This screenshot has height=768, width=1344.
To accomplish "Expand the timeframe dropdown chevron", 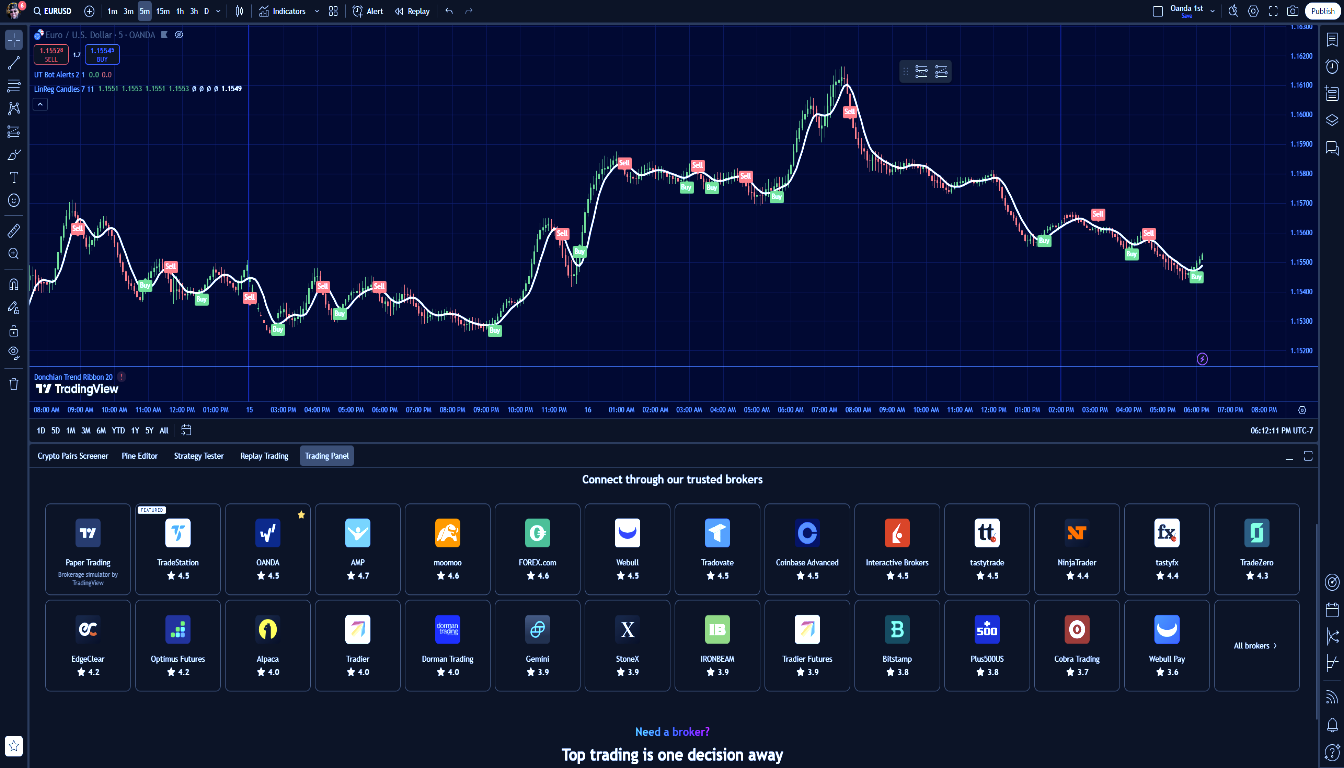I will (x=220, y=11).
